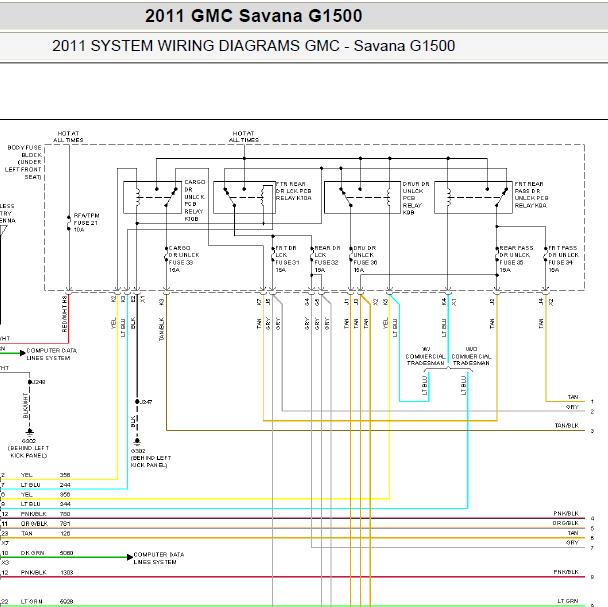Image resolution: width=608 pixels, height=607 pixels.
Task: Click the 'YEL 356' wire row
Action: pos(36,475)
